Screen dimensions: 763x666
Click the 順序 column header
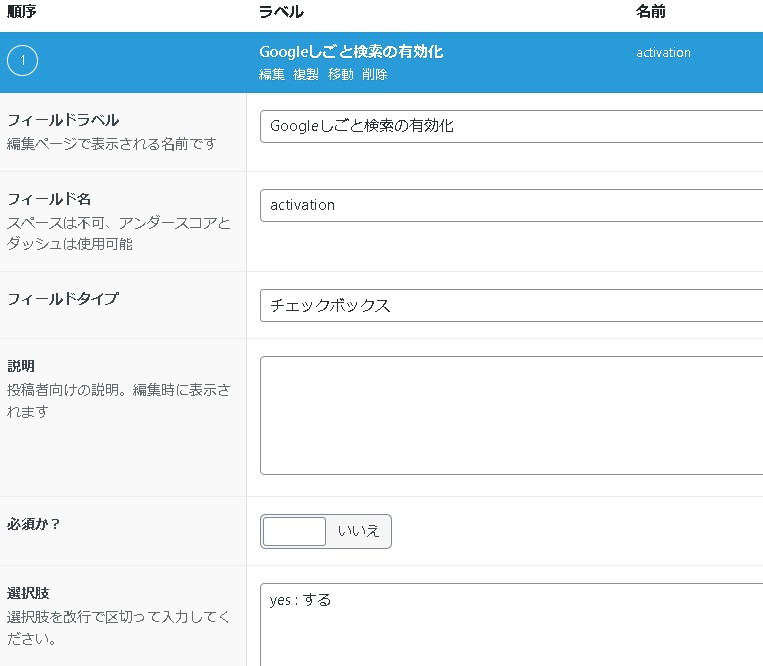coord(21,12)
